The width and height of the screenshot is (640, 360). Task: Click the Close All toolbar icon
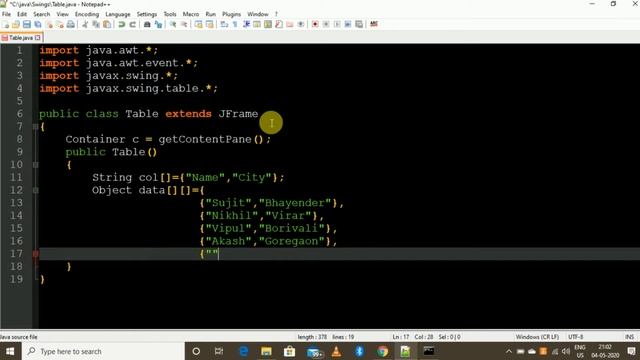coord(60,24)
